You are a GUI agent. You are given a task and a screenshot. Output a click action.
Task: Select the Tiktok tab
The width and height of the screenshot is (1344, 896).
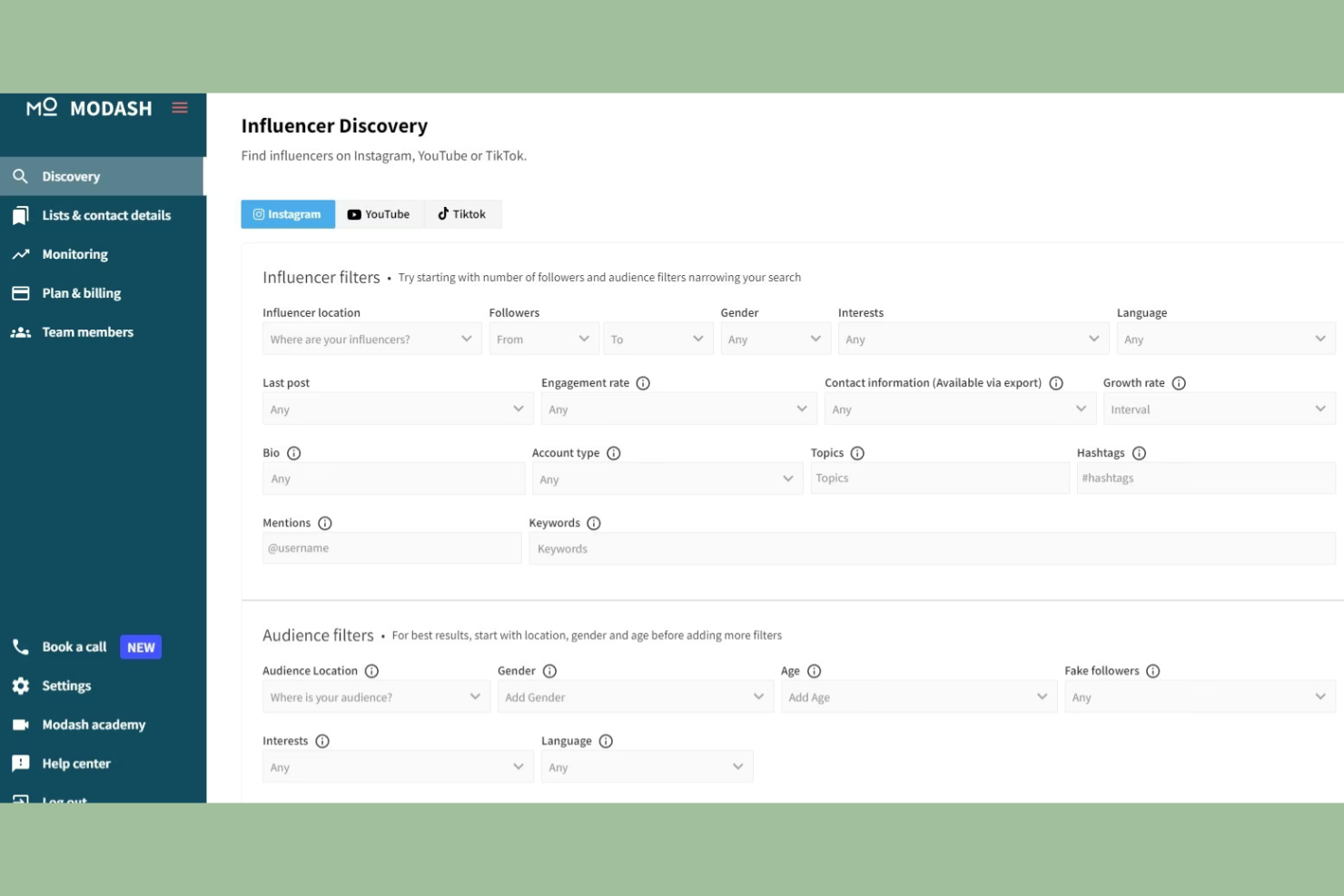pos(462,213)
